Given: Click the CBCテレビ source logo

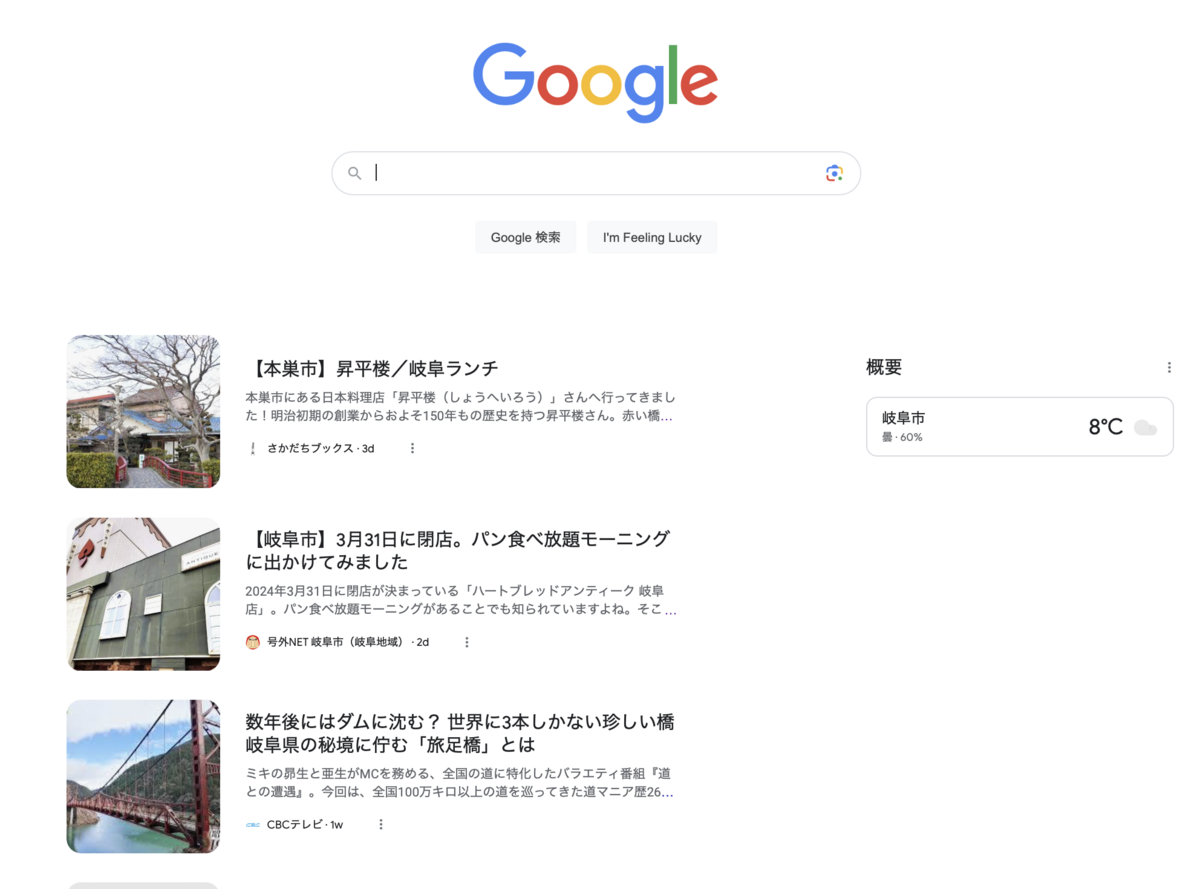Looking at the screenshot, I should 253,825.
